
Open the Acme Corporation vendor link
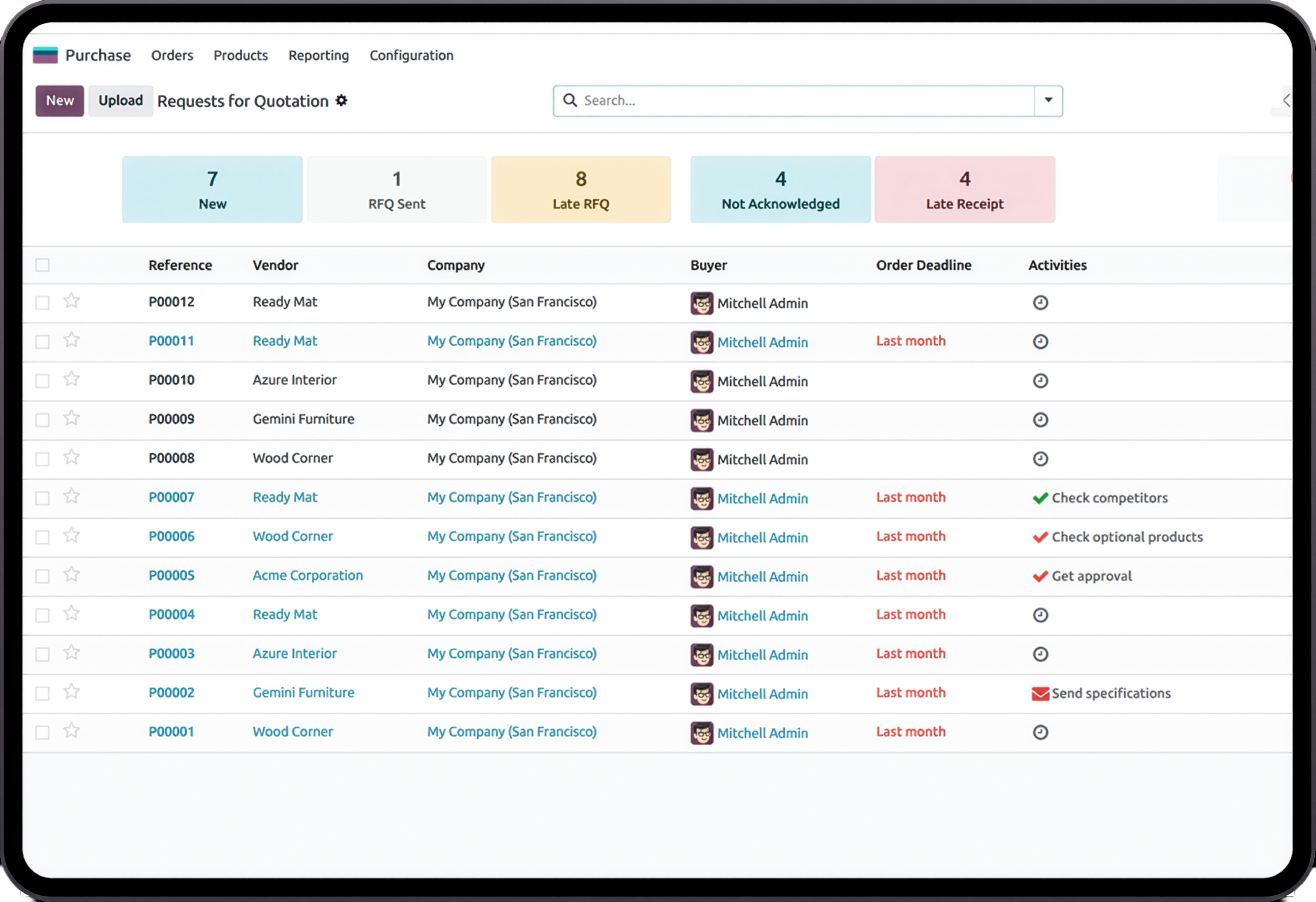[307, 575]
